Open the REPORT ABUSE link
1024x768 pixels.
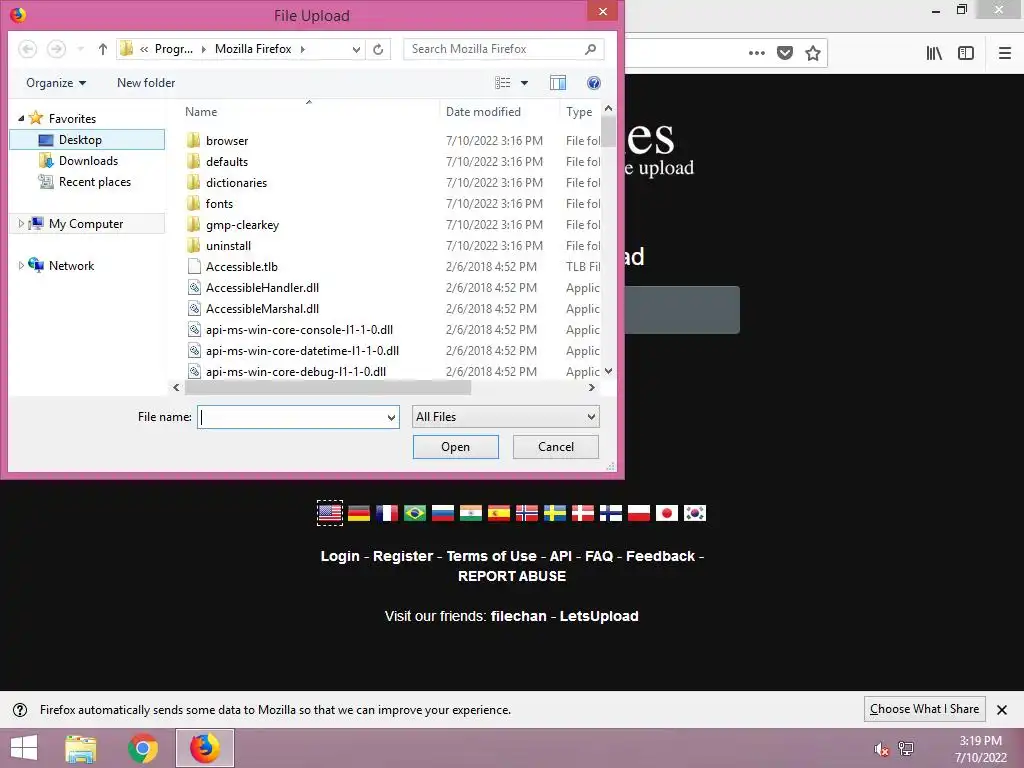[x=512, y=577]
